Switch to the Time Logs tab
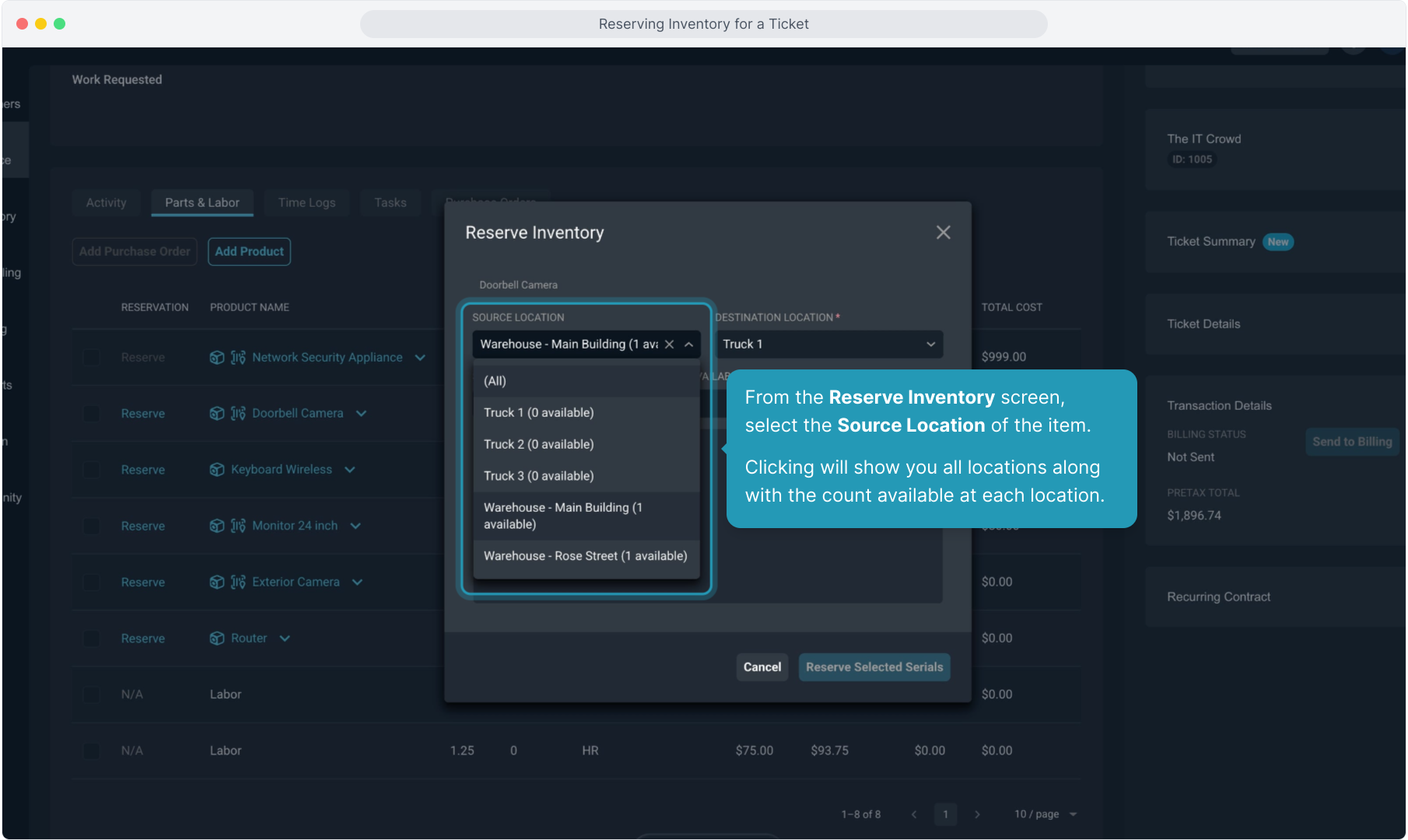 tap(306, 203)
